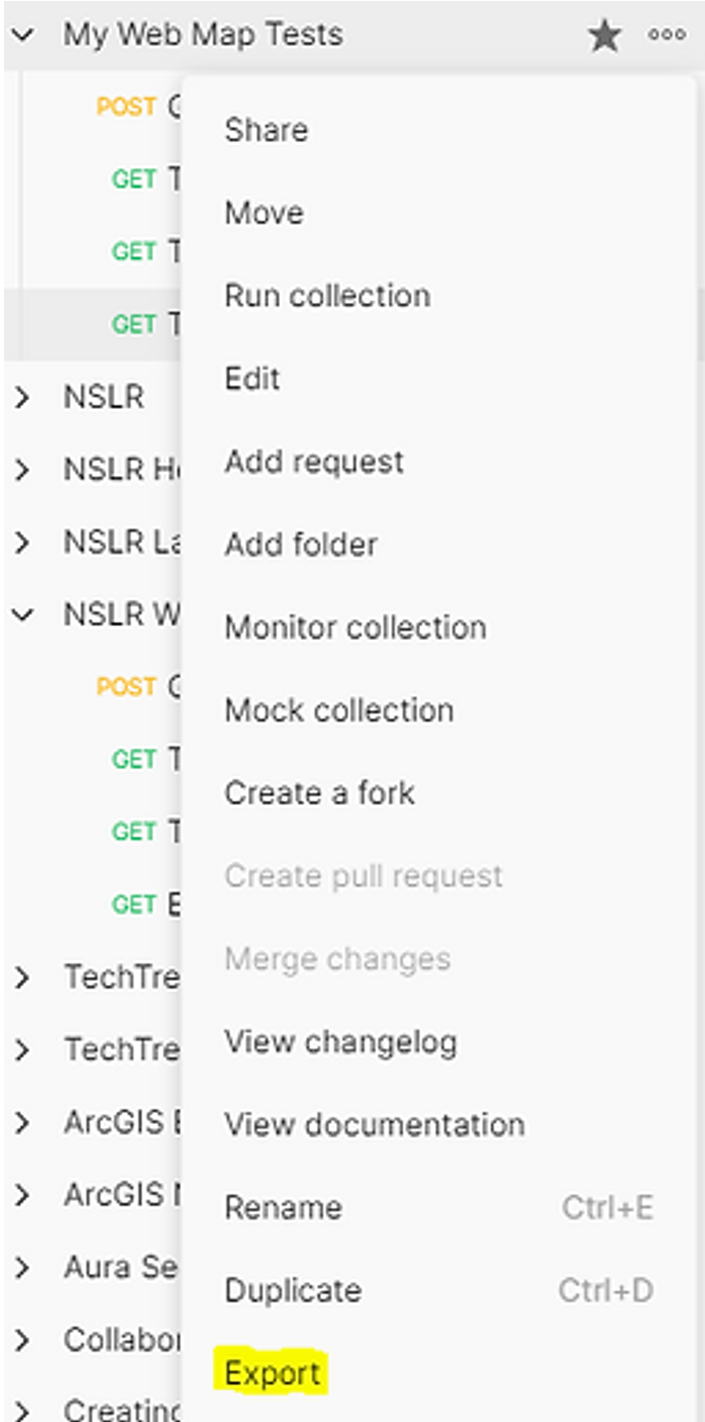
Task: Select Create a fork option
Action: click(x=319, y=794)
